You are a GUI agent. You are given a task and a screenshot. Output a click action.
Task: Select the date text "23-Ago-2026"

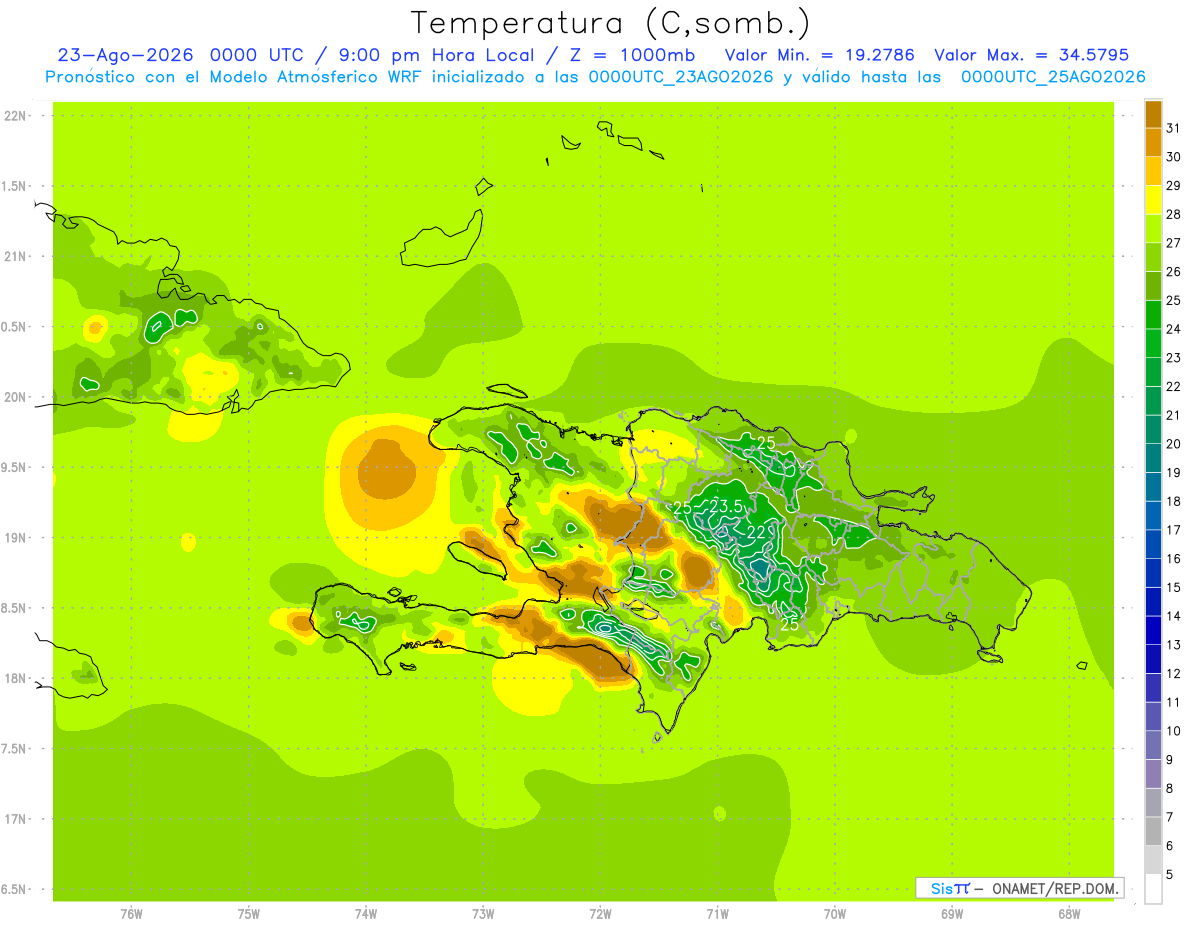click(x=125, y=55)
